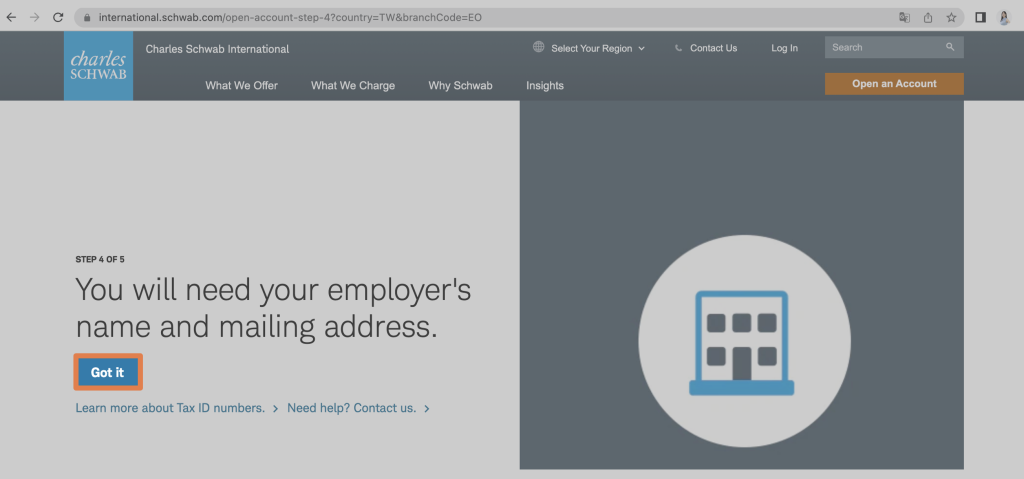
Task: Click the Open an Account button
Action: (894, 84)
